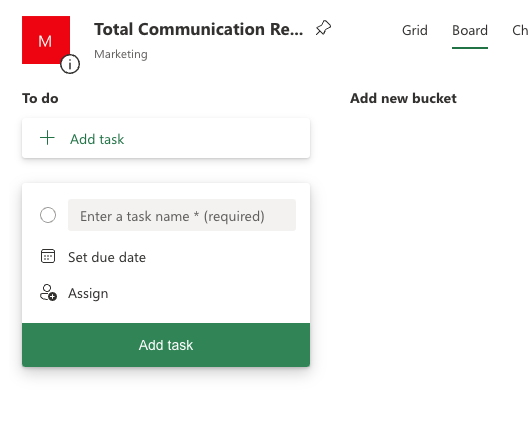Click the red M plan logo tile
Screen dimensions: 528x425
coord(46,40)
